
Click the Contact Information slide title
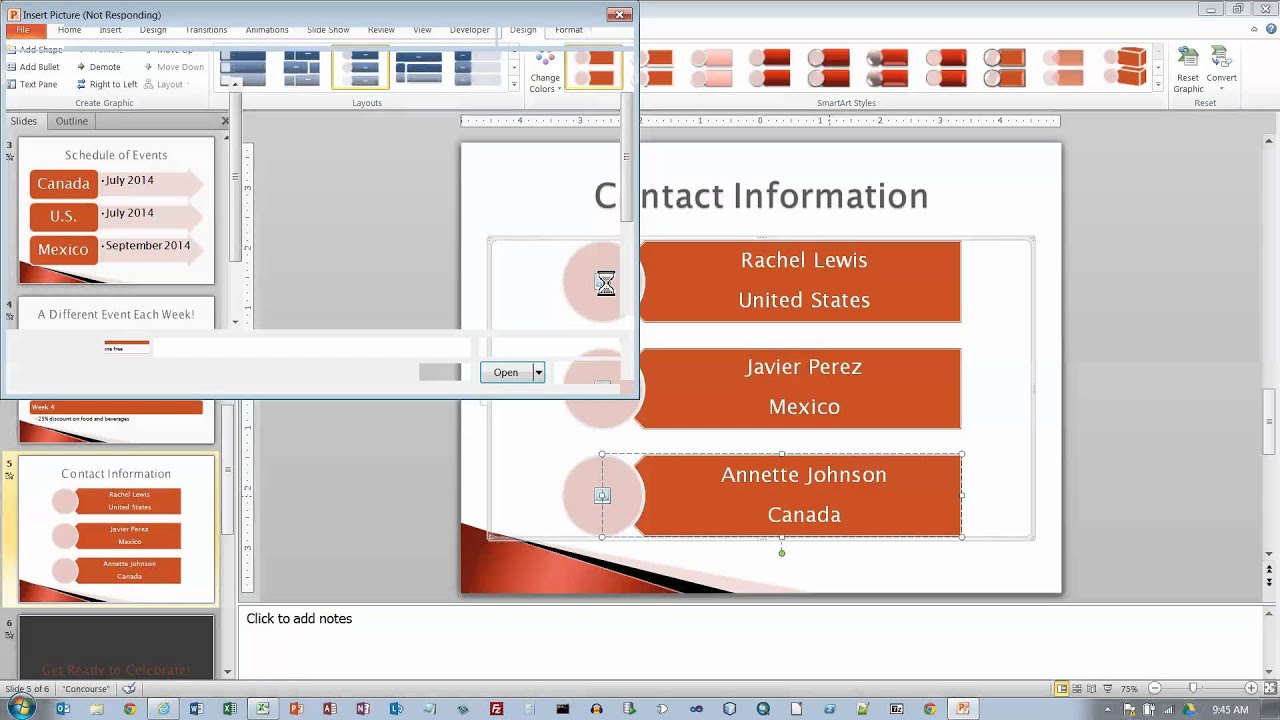click(761, 196)
